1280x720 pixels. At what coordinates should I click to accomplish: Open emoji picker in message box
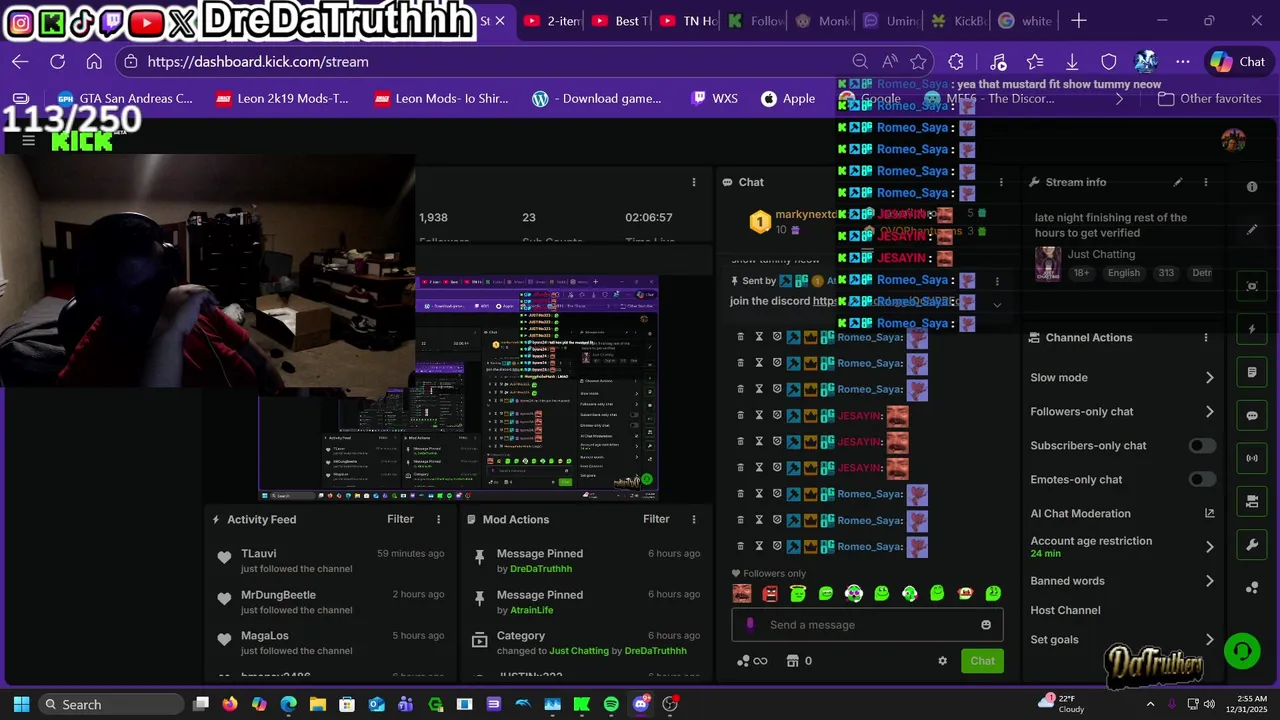pyautogui.click(x=986, y=625)
